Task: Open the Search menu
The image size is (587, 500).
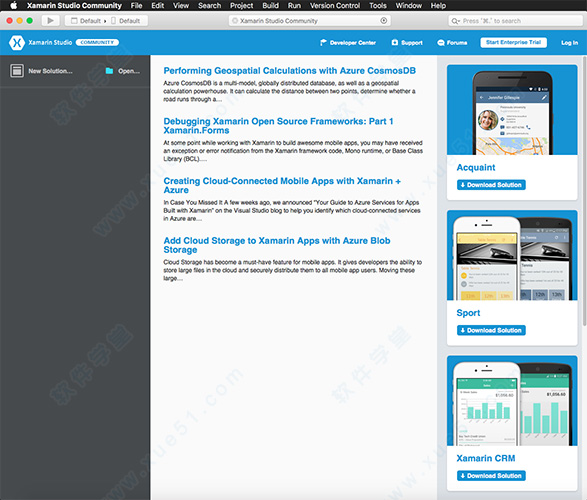Action: [x=210, y=5]
